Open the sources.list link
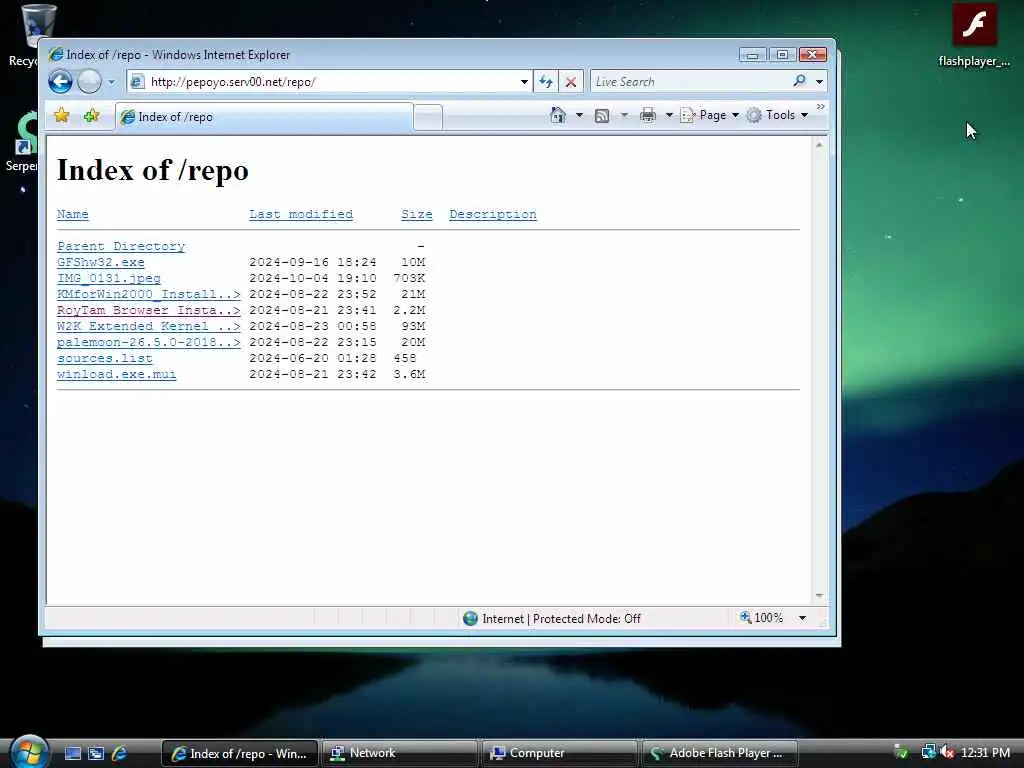The height and width of the screenshot is (768, 1024). pos(104,358)
